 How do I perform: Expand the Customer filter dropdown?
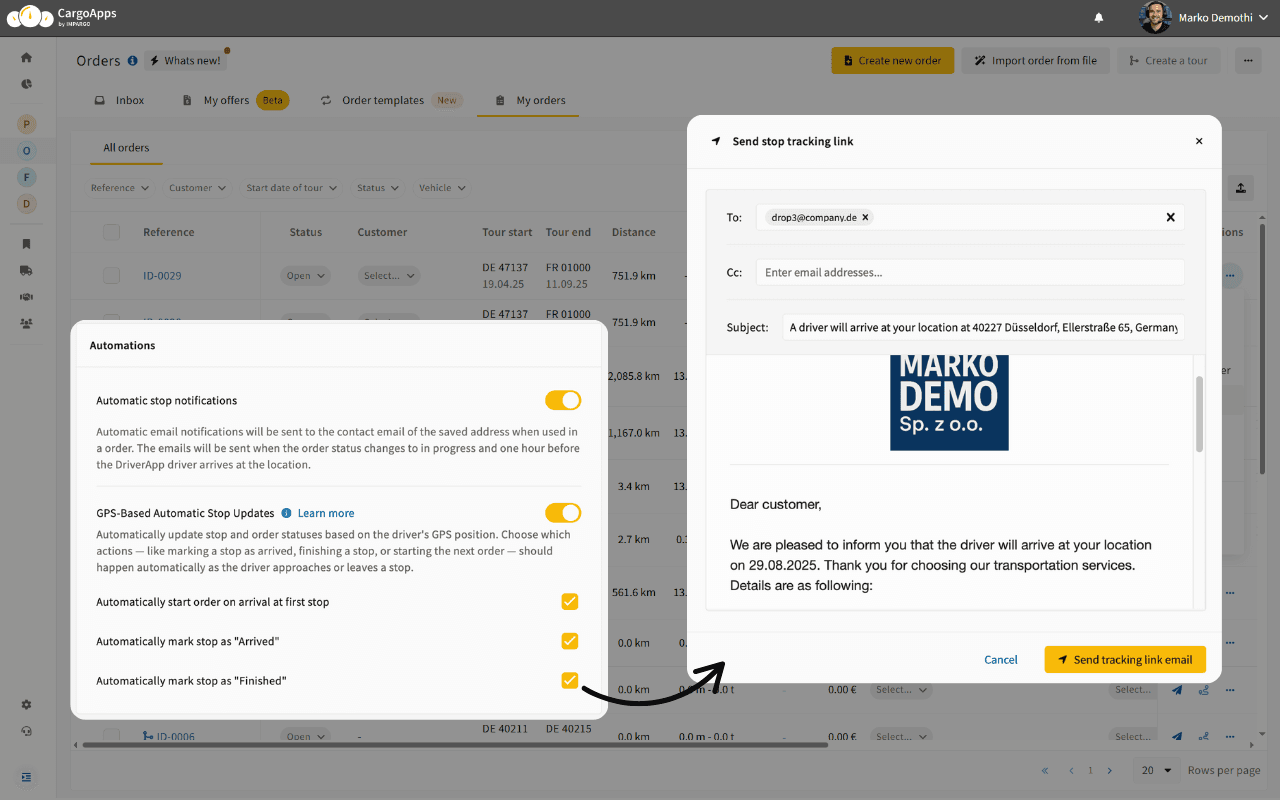click(196, 188)
